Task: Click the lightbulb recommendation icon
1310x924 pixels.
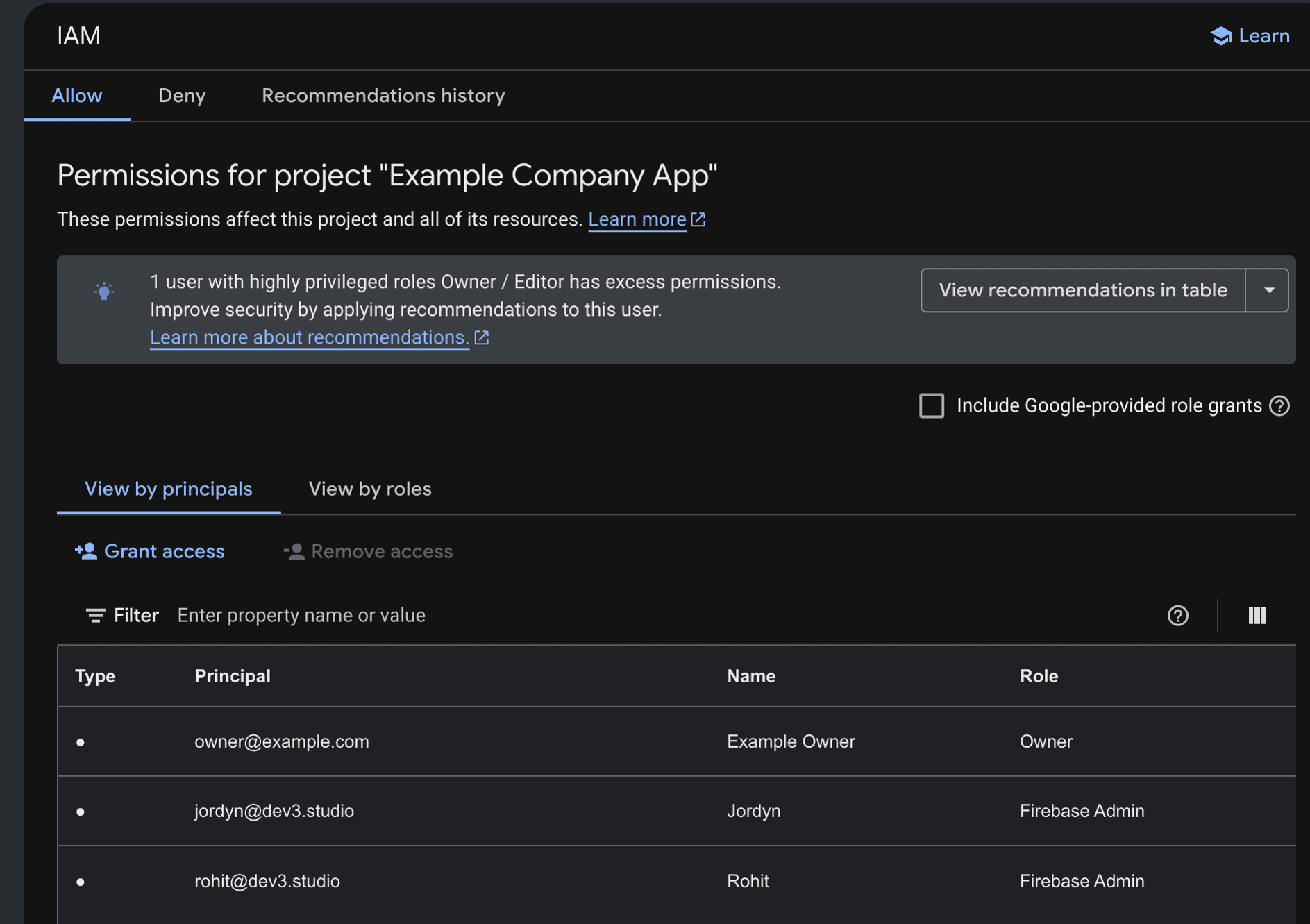Action: [x=104, y=291]
